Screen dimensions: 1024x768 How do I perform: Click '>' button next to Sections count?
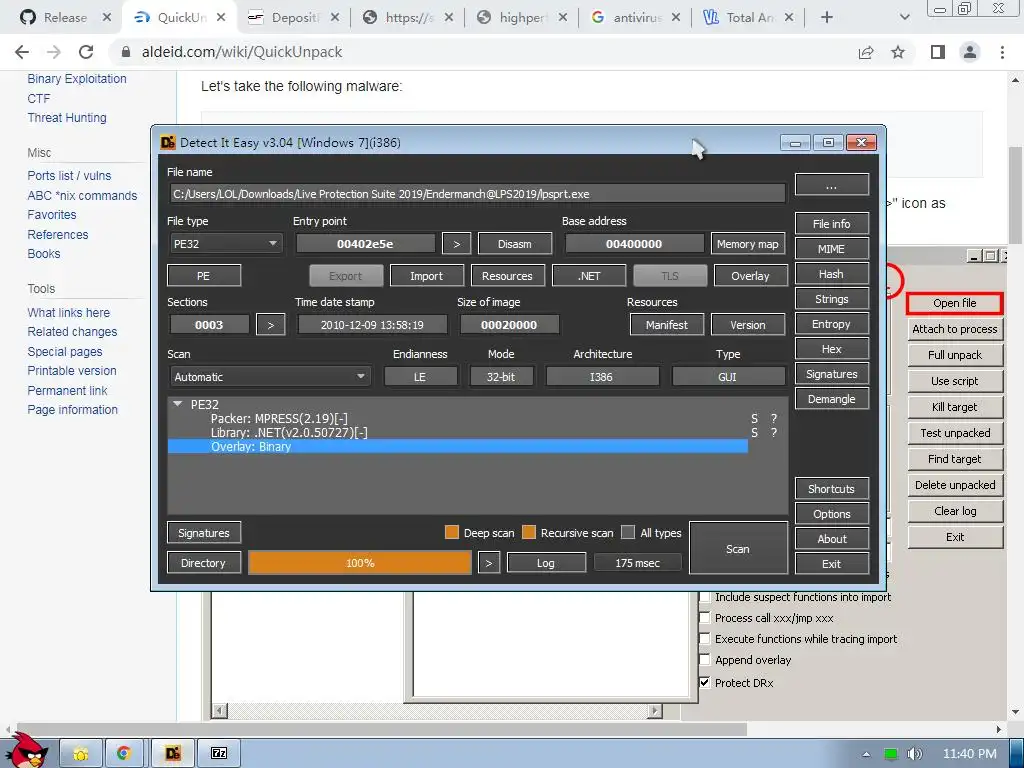tap(270, 325)
